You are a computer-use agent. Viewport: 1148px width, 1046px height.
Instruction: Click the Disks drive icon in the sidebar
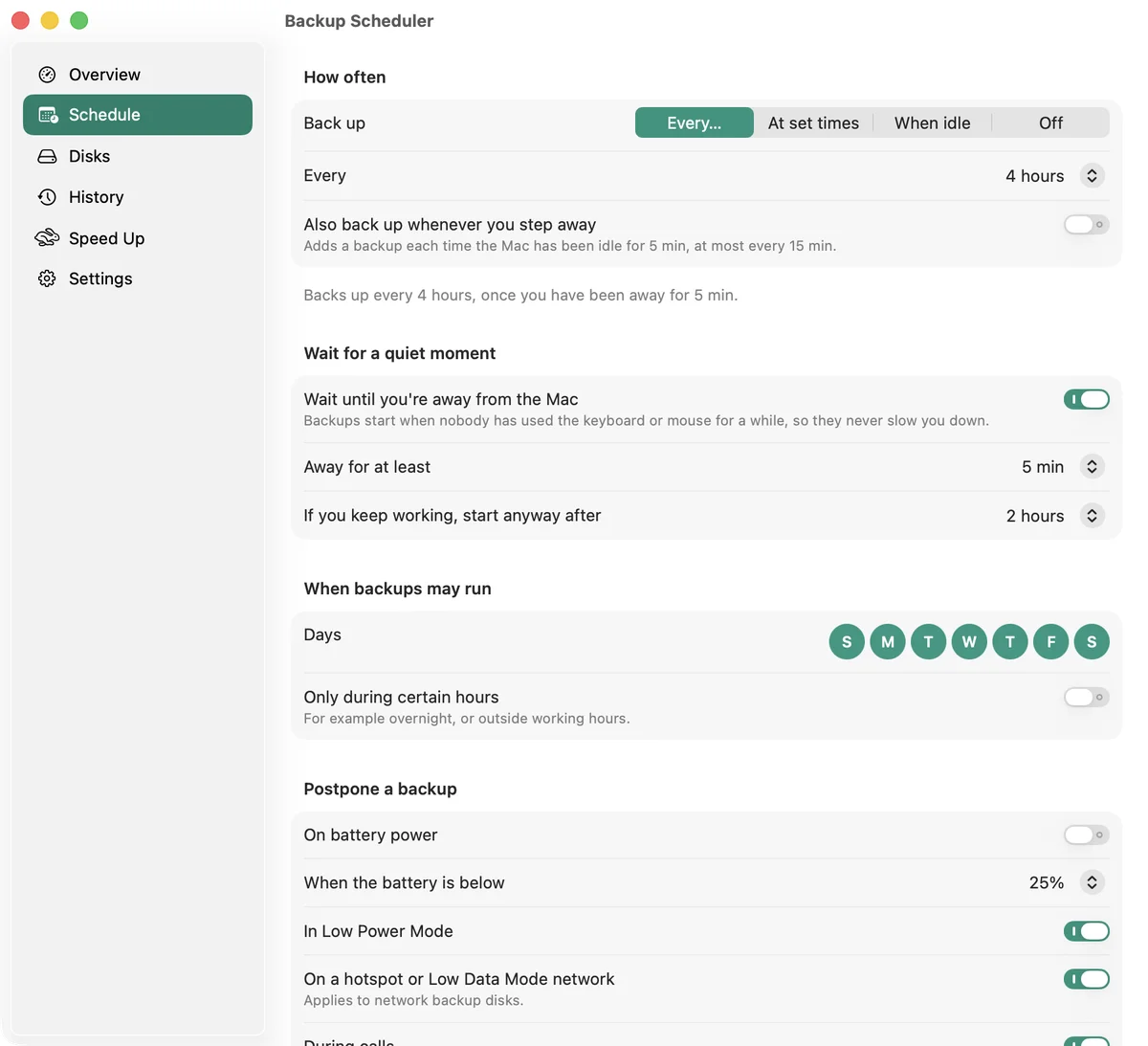coord(47,156)
